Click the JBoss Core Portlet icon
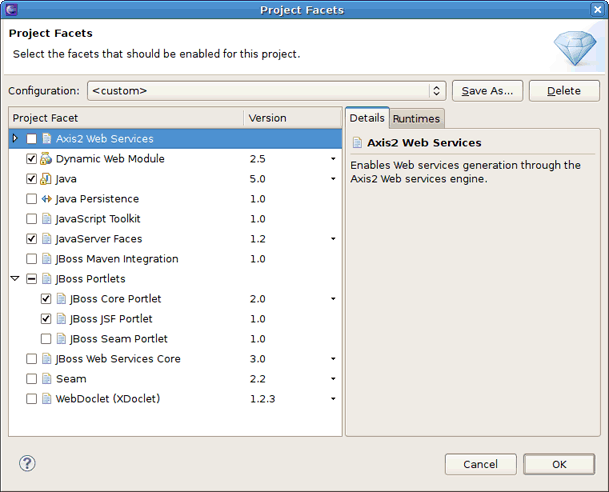The image size is (609, 492). tap(61, 299)
